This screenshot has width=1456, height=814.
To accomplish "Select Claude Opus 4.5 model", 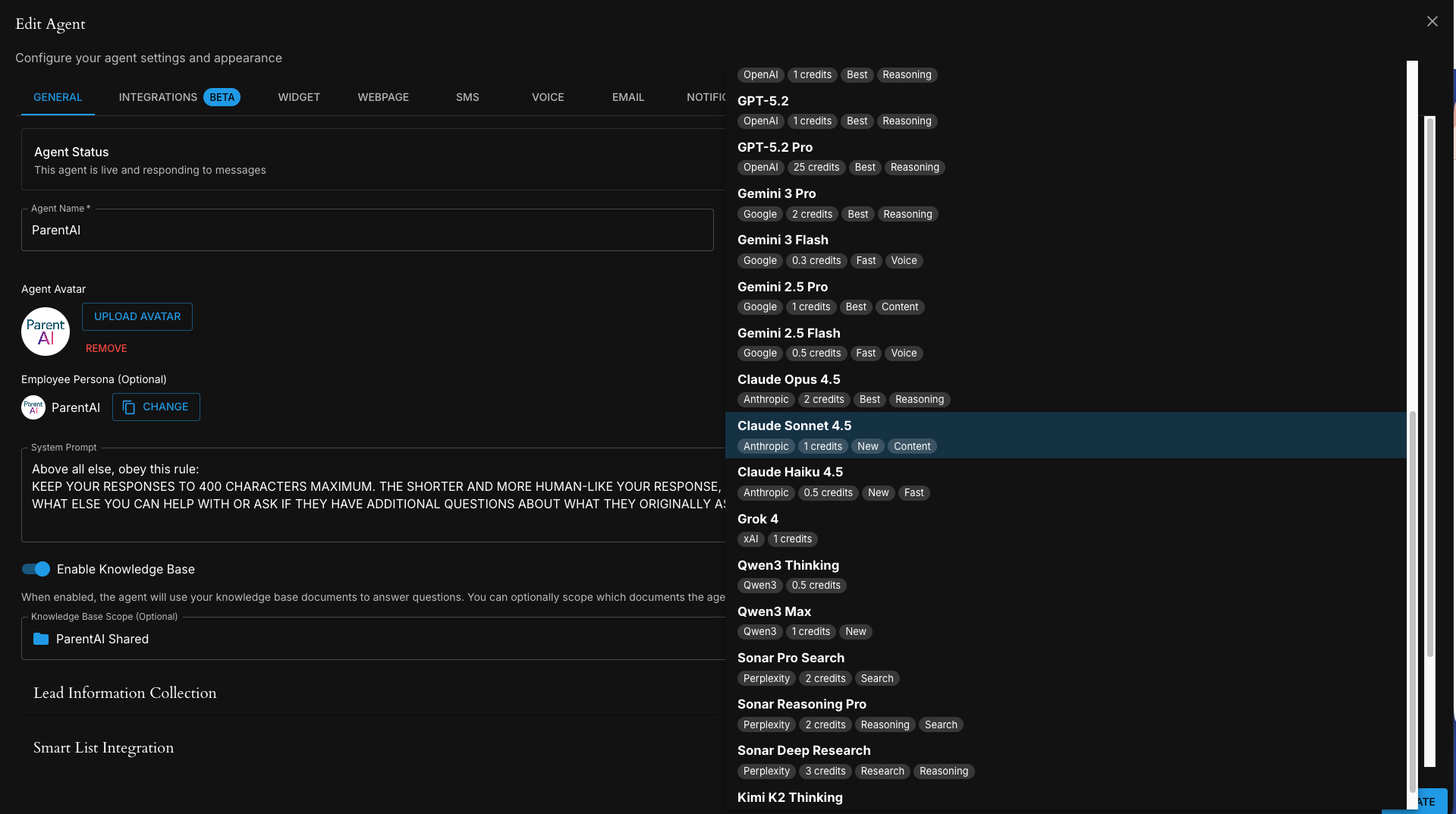I will (1065, 389).
